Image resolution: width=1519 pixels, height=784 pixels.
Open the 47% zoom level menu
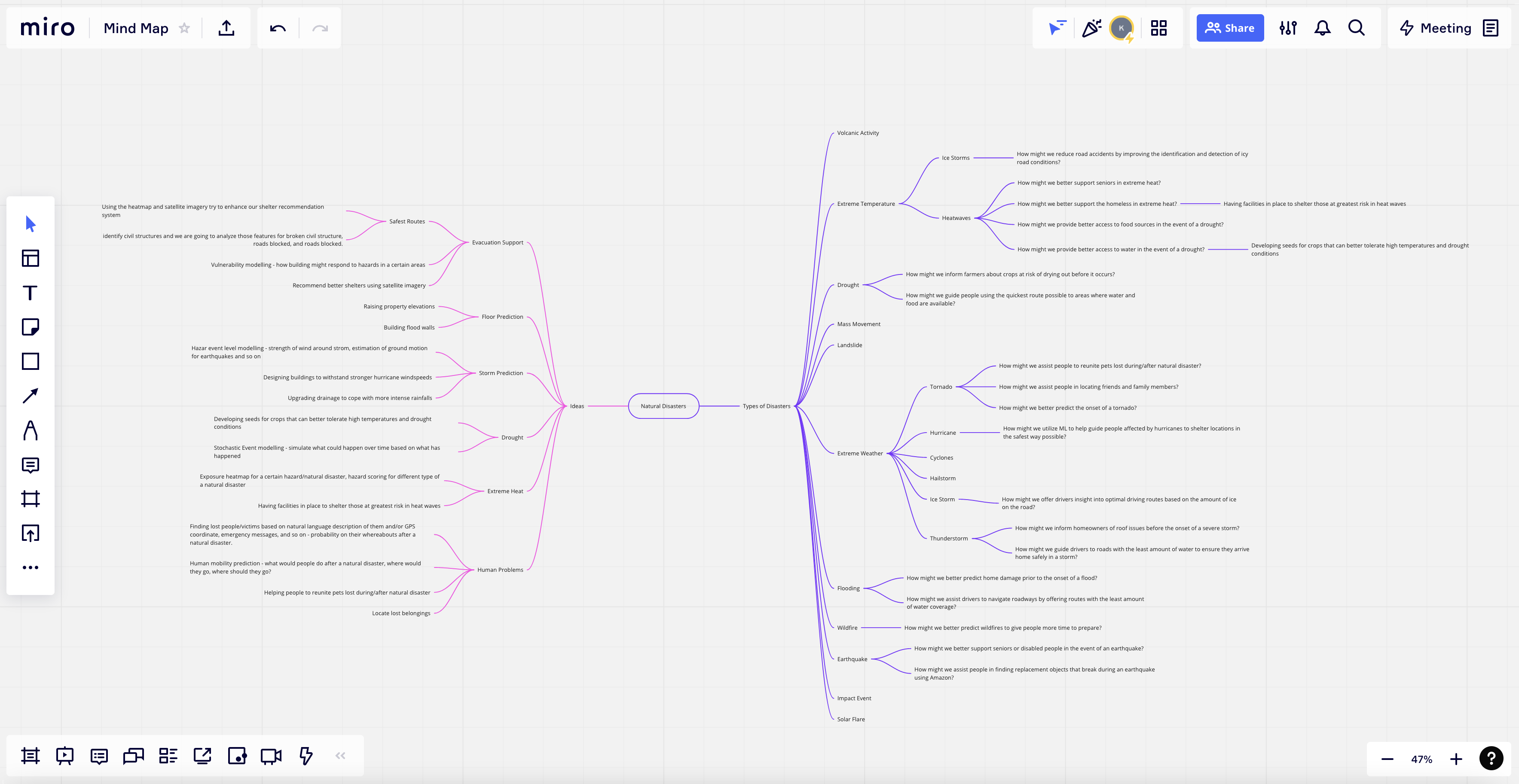pos(1421,759)
